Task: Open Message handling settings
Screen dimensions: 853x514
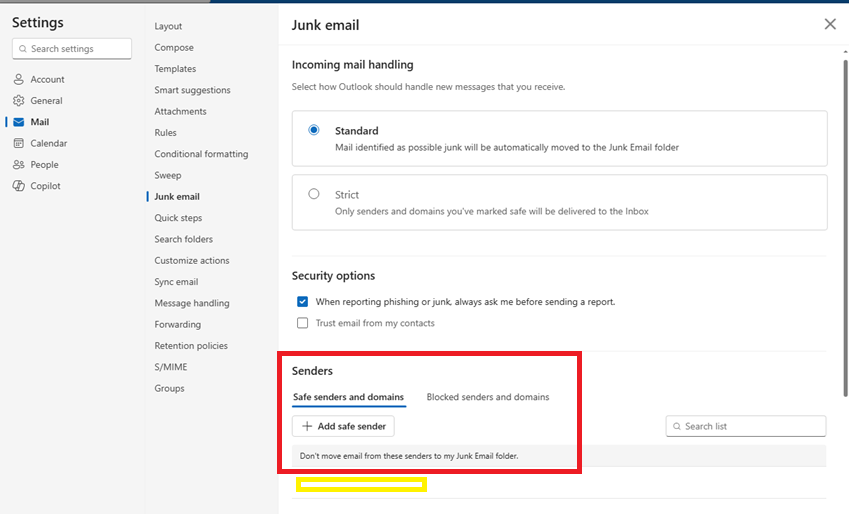Action: pyautogui.click(x=192, y=303)
